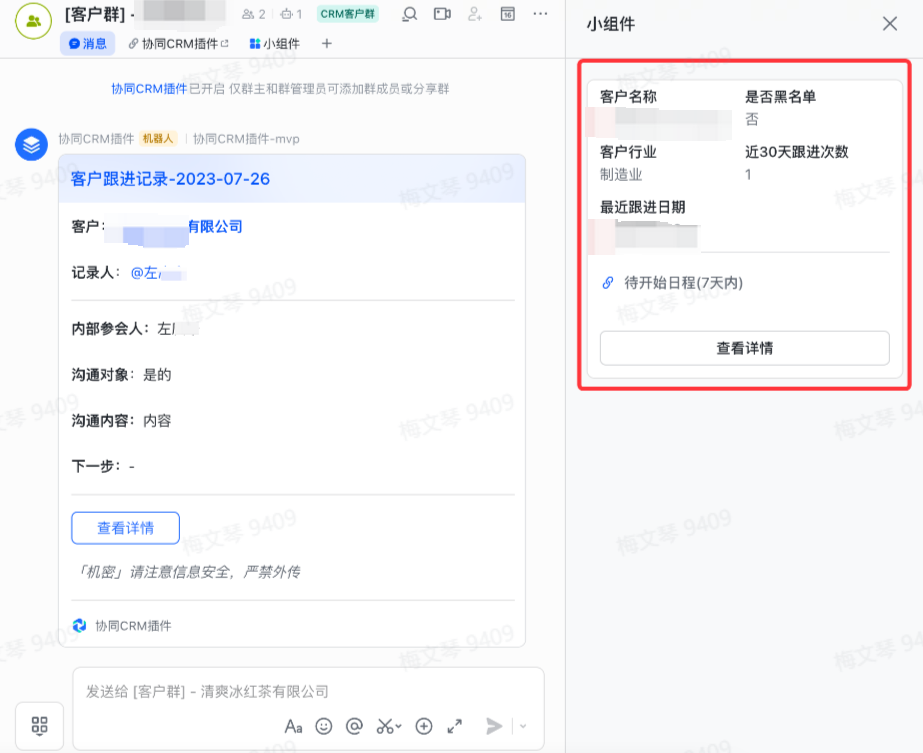Expand the message editor to full size

point(454,726)
